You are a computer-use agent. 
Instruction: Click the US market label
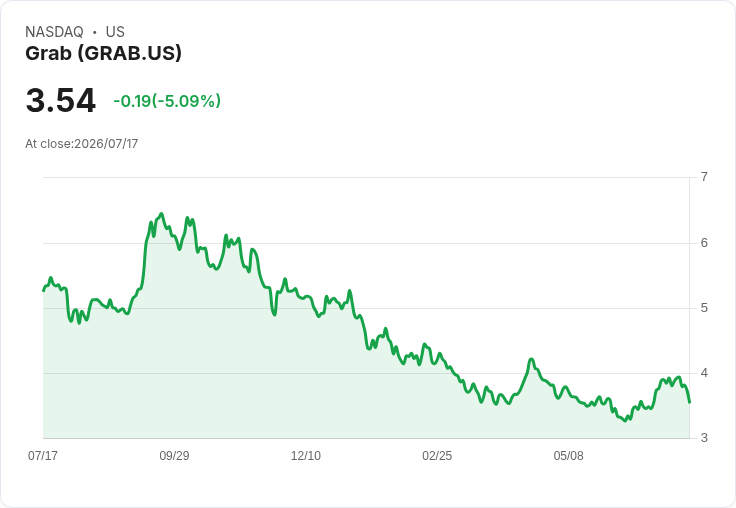tap(115, 32)
